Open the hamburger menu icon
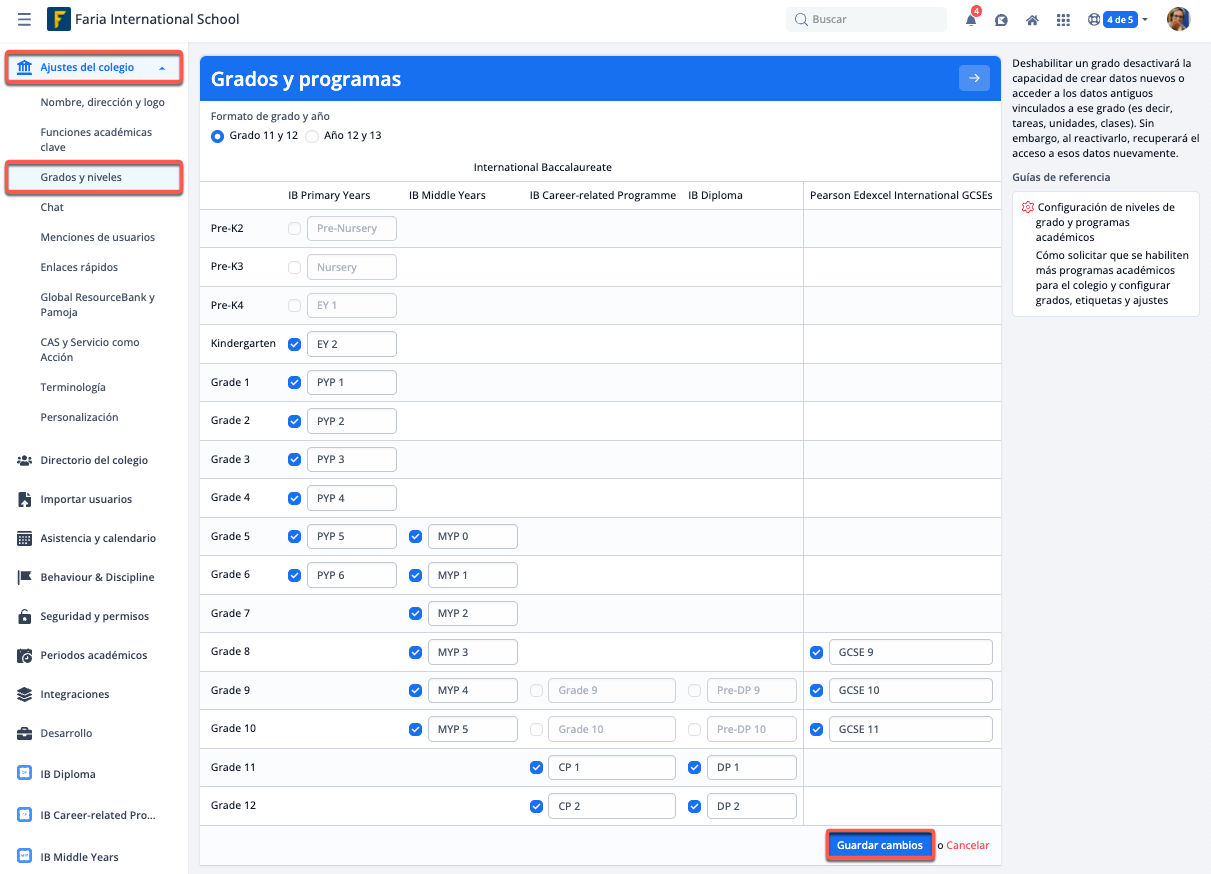This screenshot has width=1211, height=874. pyautogui.click(x=24, y=19)
